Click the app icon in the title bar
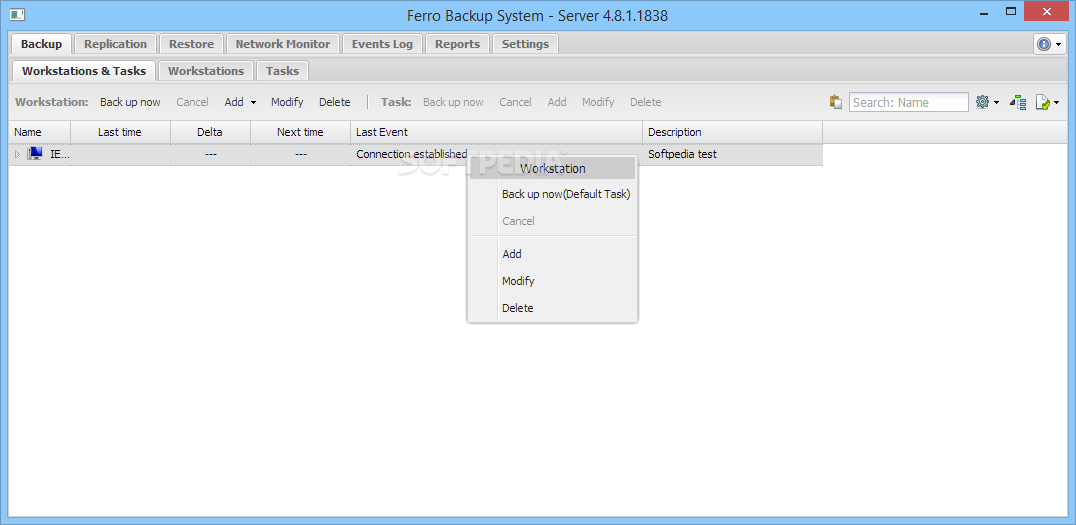Image resolution: width=1076 pixels, height=525 pixels. 18,14
